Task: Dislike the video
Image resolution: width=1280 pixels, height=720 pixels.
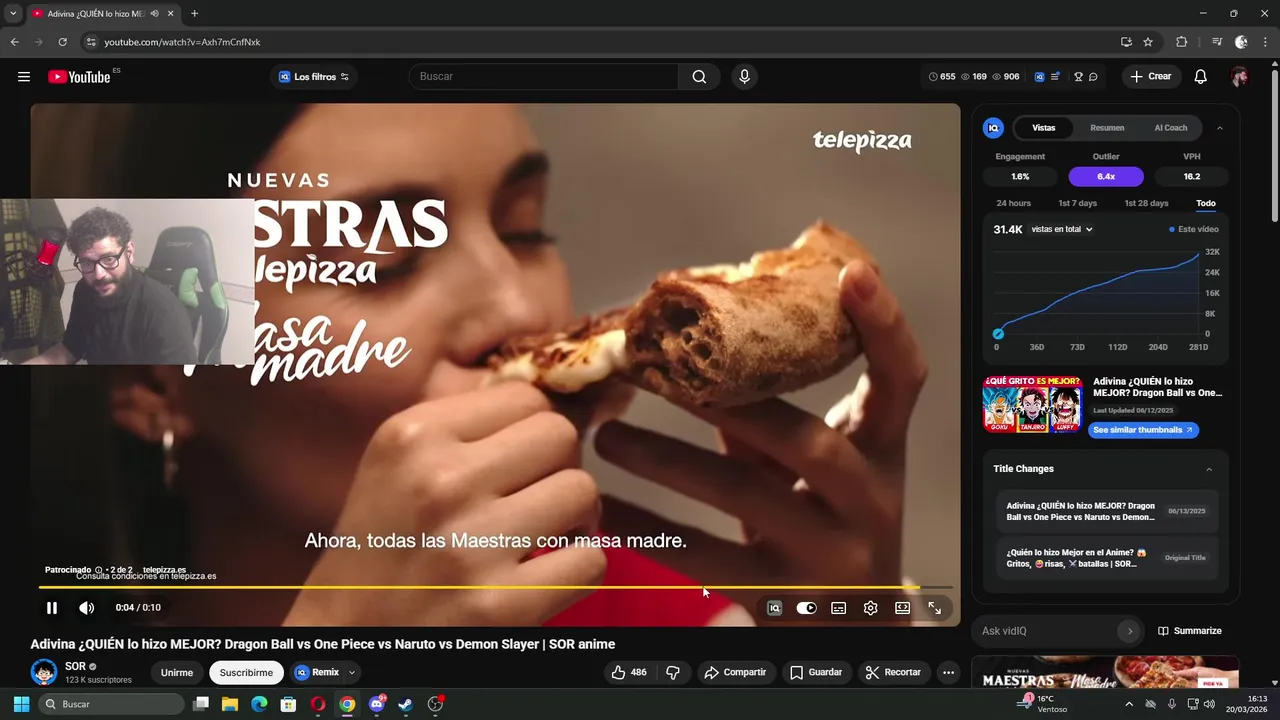Action: 673,673
